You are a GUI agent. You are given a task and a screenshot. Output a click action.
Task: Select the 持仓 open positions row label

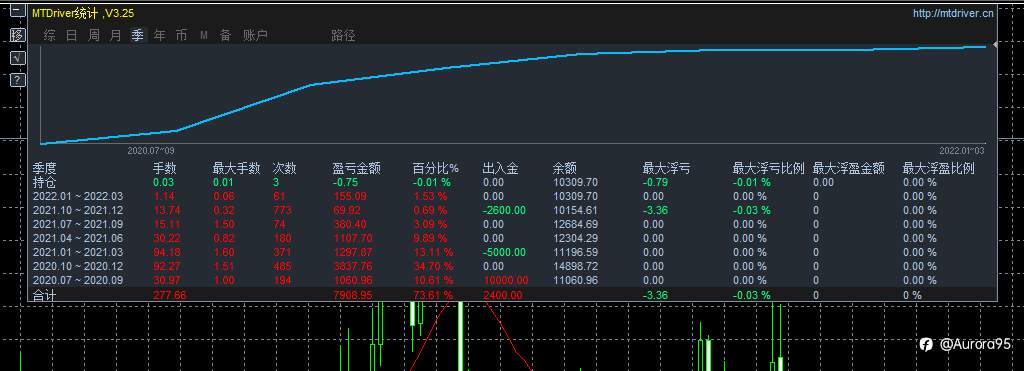click(44, 182)
